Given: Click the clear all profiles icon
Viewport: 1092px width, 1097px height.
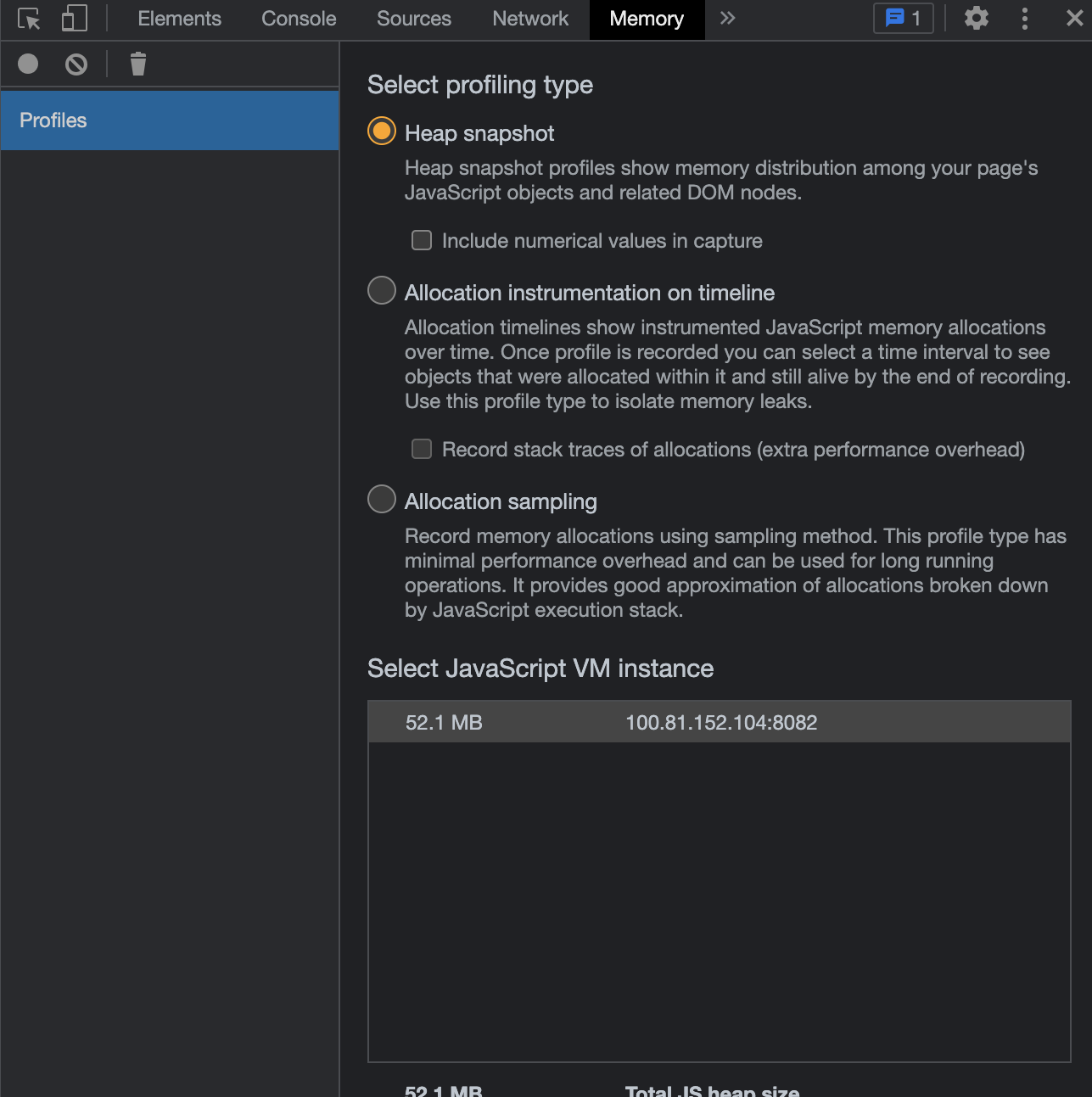Looking at the screenshot, I should 76,64.
